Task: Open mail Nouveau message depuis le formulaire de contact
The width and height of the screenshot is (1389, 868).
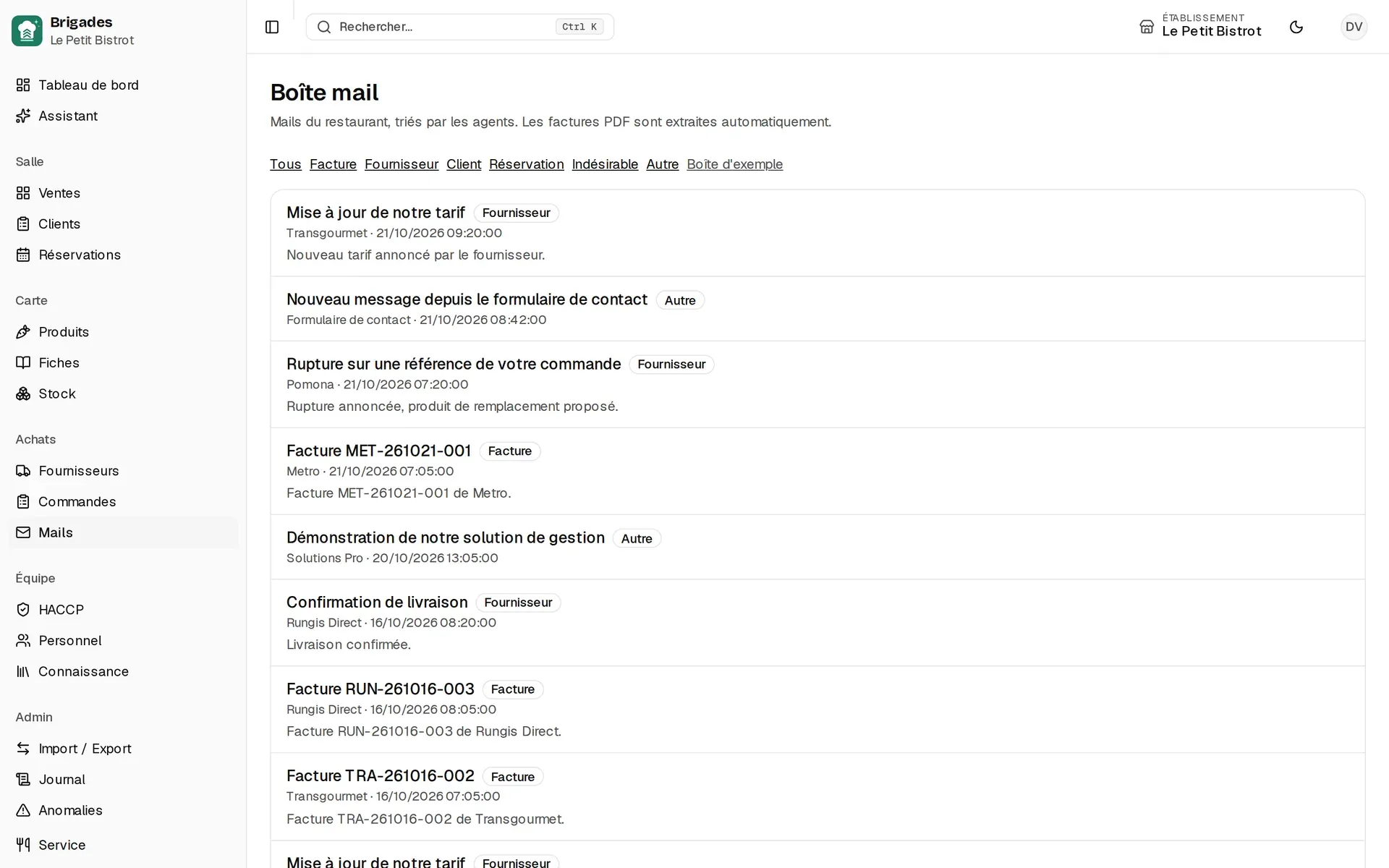Action: click(817, 309)
